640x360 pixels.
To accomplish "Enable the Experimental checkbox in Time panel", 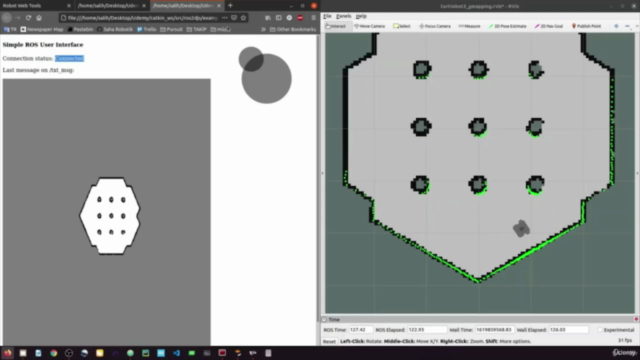I will (x=600, y=330).
